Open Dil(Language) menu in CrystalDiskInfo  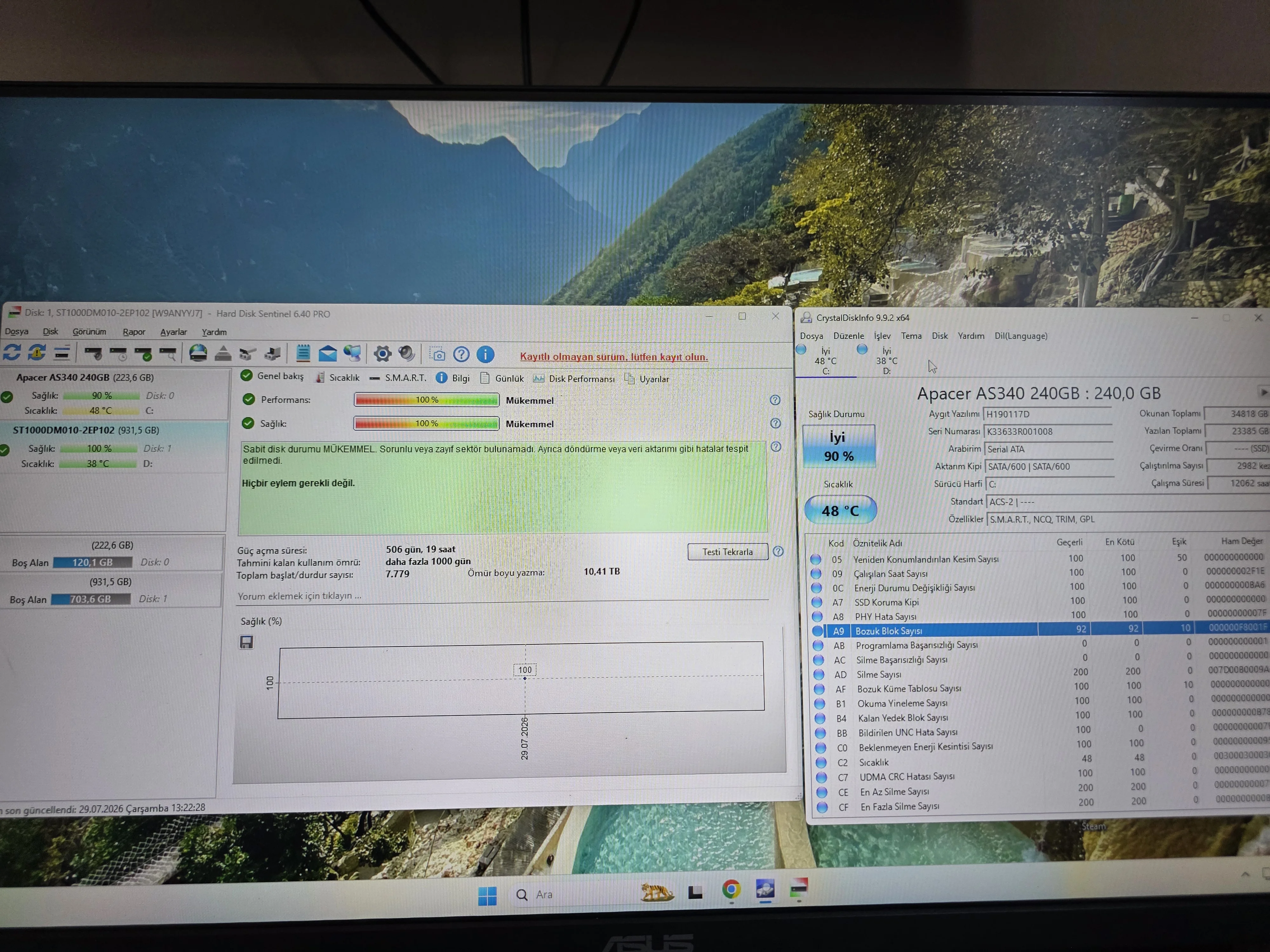[1021, 336]
